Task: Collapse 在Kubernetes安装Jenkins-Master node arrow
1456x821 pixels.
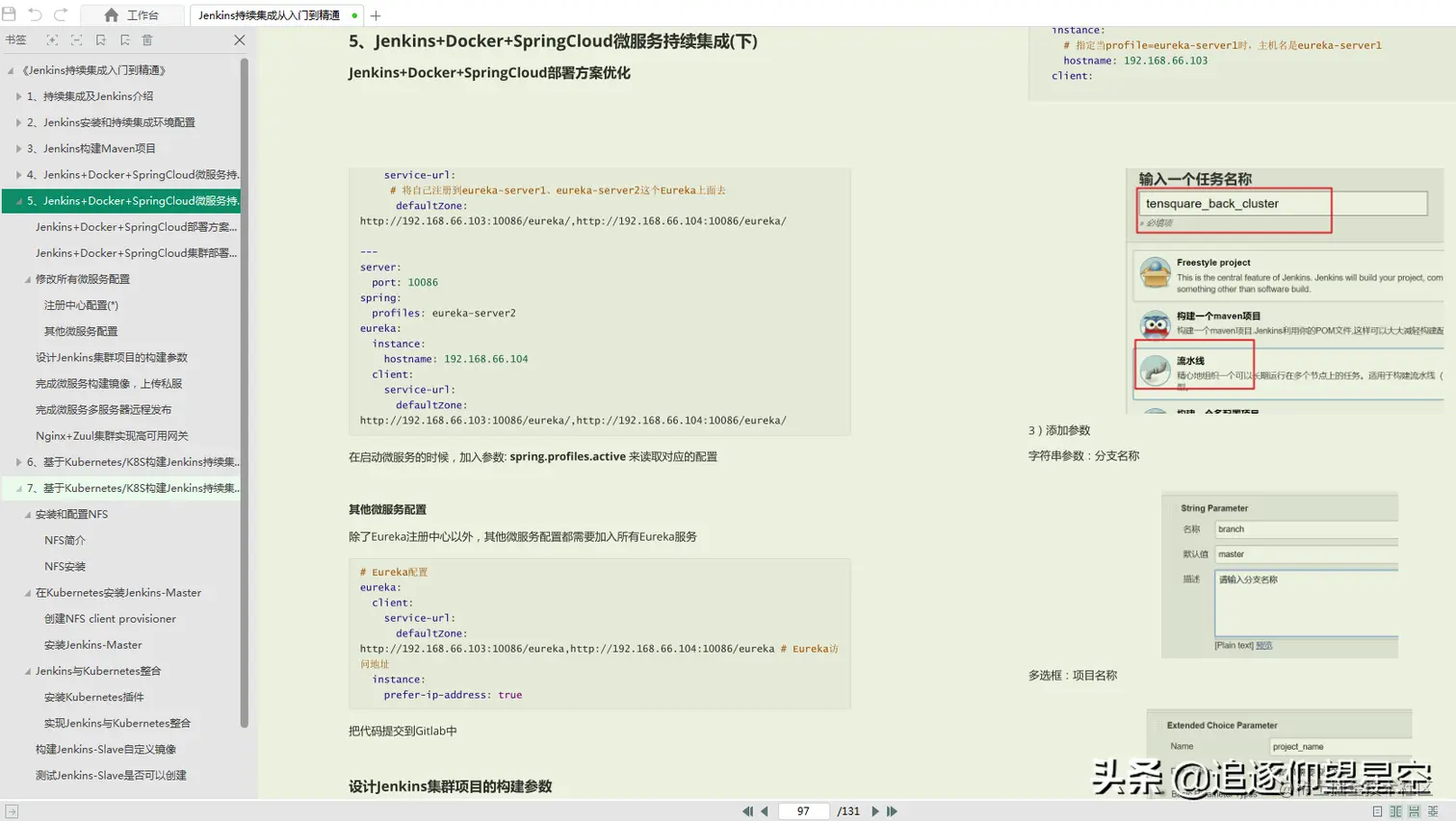Action: tap(27, 593)
